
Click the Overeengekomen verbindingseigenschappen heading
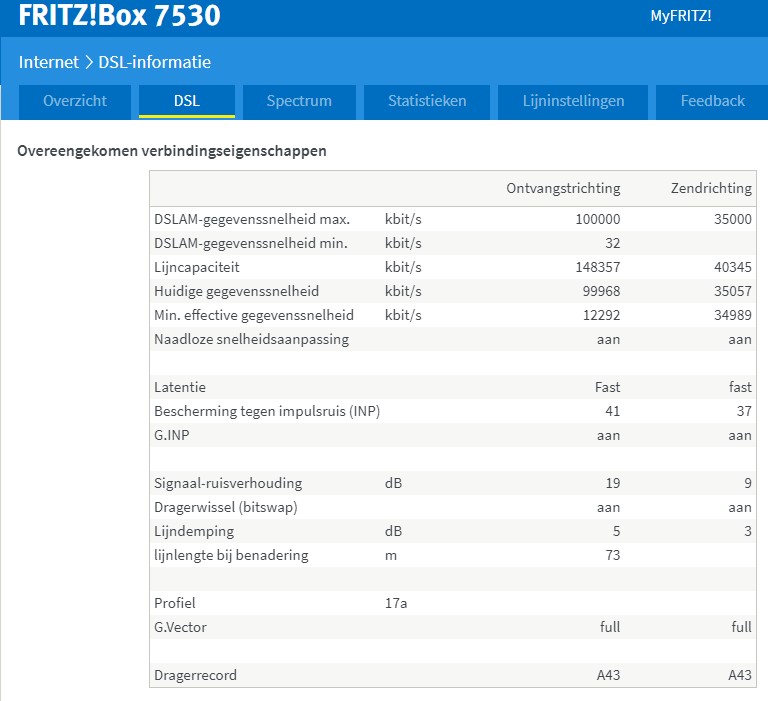(x=172, y=152)
